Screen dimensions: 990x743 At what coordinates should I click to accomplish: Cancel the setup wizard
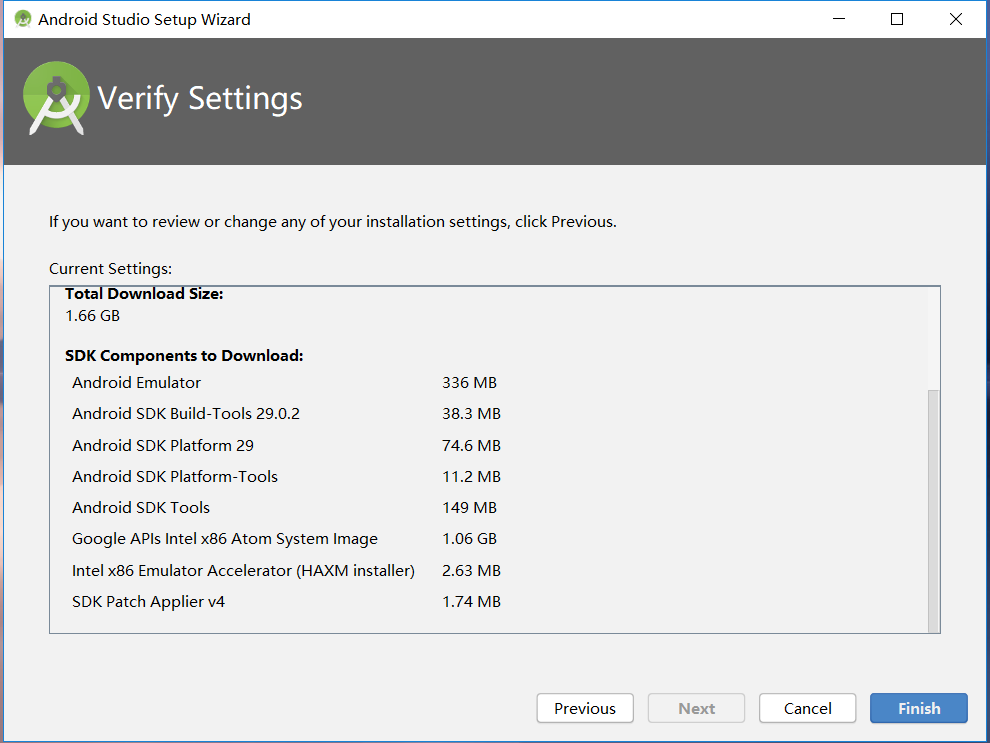[807, 708]
